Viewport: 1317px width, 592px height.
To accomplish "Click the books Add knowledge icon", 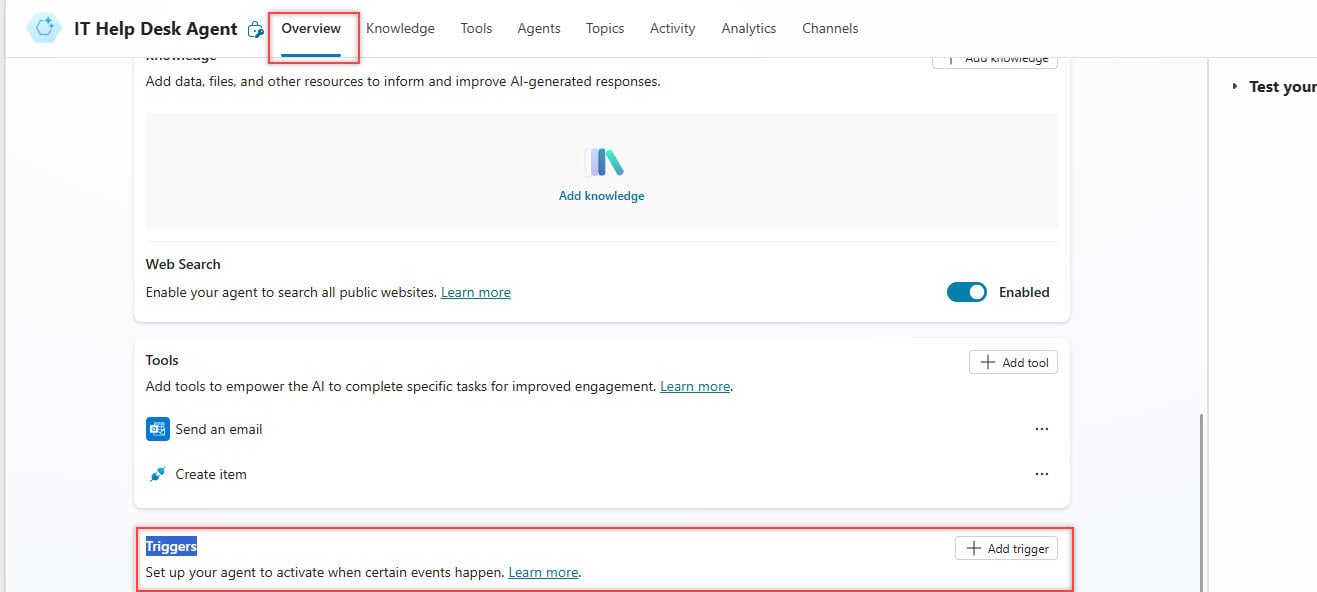I will [602, 162].
